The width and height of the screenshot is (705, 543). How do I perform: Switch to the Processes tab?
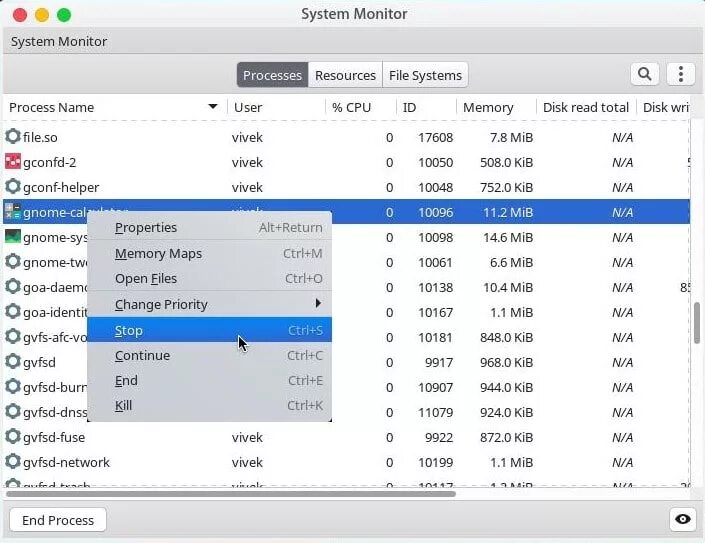tap(272, 75)
